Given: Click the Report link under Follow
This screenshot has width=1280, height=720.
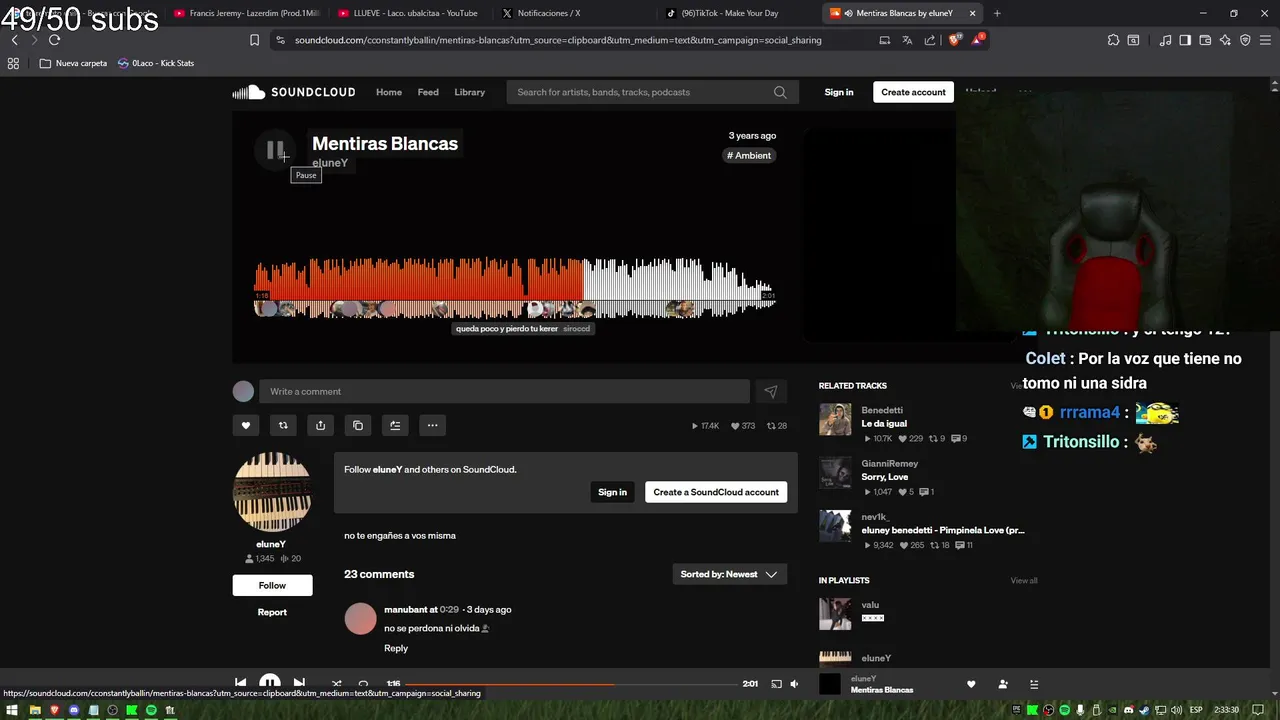Looking at the screenshot, I should click(272, 612).
